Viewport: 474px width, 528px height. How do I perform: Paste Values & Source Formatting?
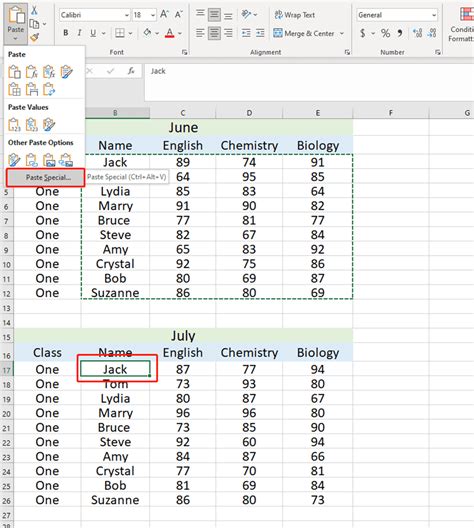49,125
